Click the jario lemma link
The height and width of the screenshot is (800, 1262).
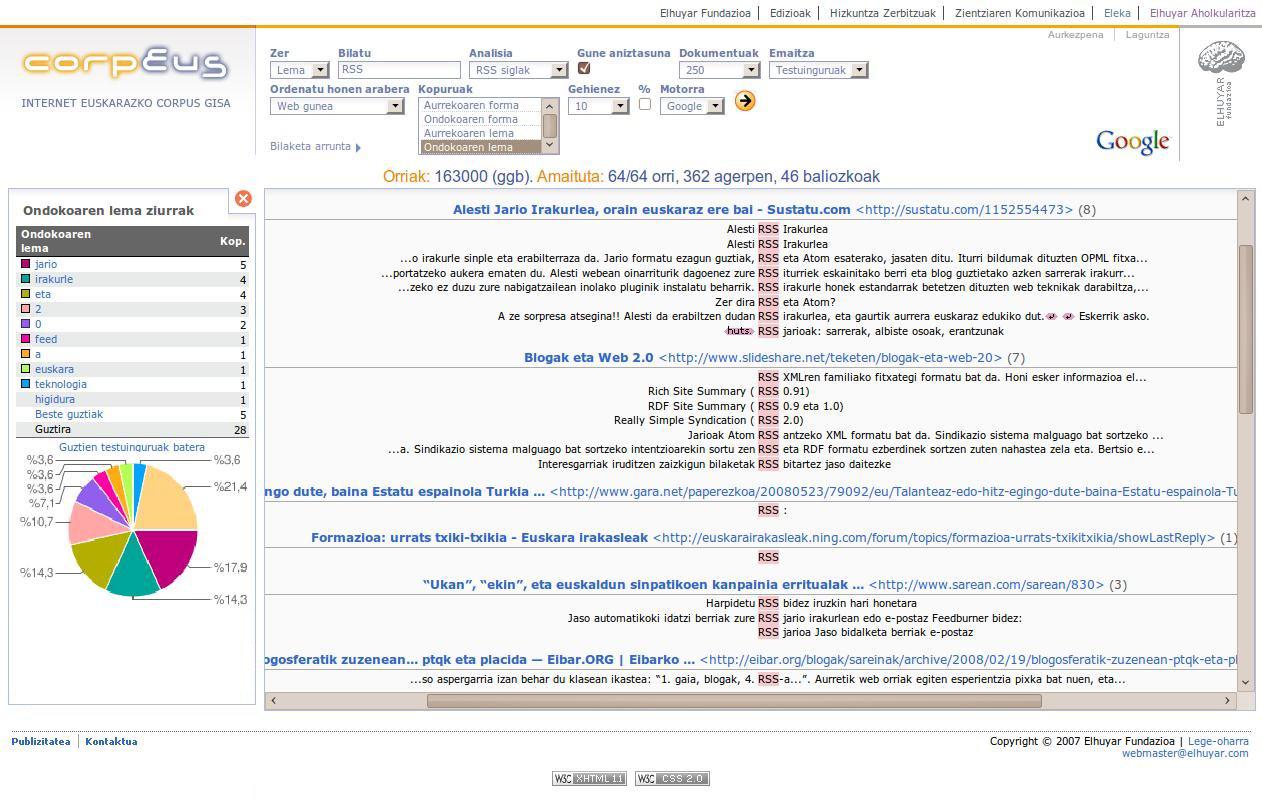[x=46, y=264]
